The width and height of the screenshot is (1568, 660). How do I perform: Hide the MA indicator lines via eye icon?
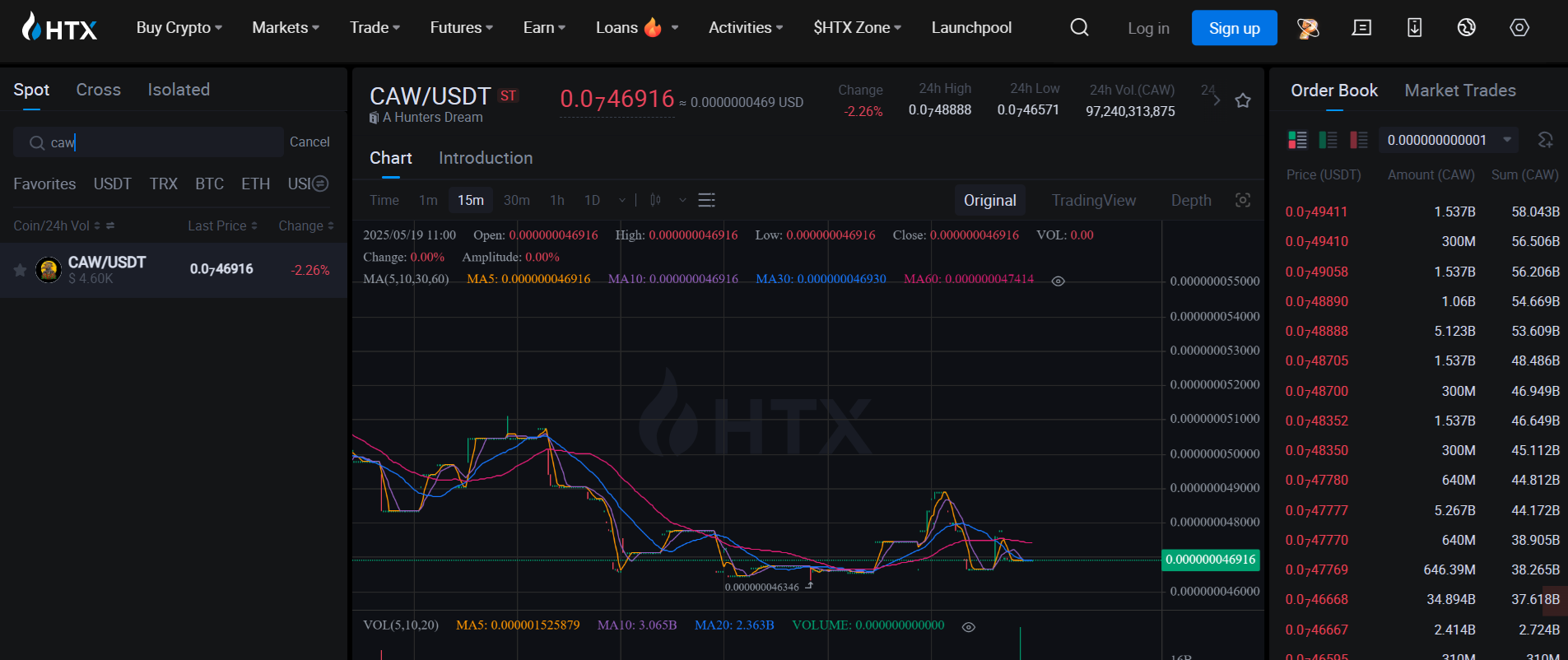pyautogui.click(x=1059, y=281)
